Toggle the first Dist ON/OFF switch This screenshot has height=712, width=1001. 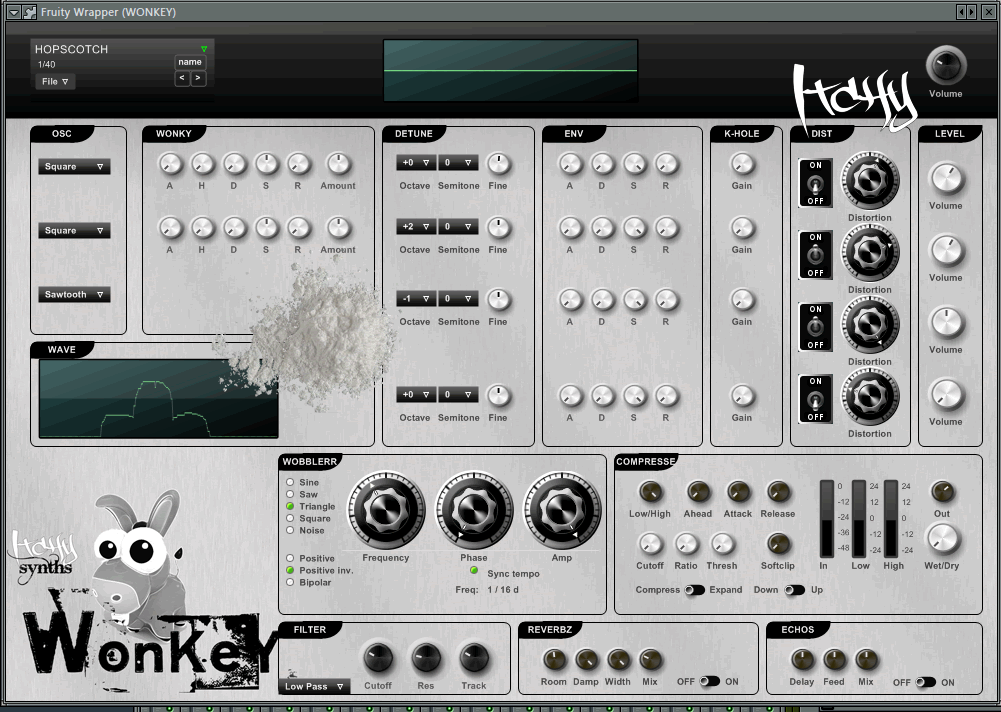click(x=815, y=183)
